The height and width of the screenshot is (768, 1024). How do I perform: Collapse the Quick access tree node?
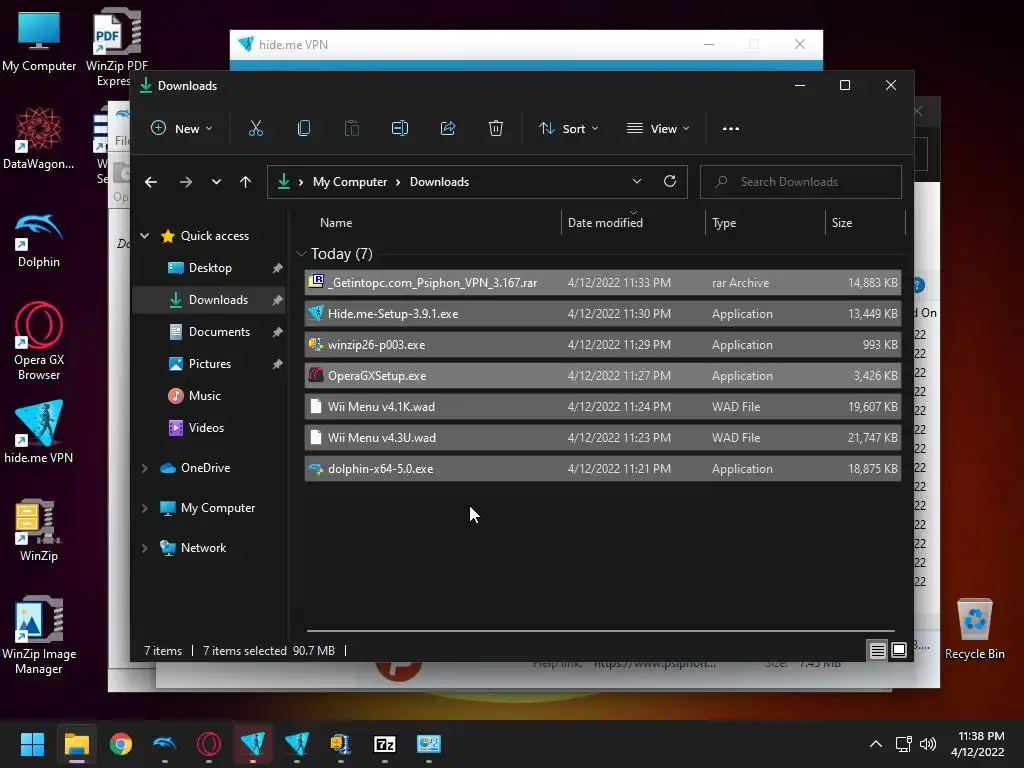pyautogui.click(x=145, y=236)
